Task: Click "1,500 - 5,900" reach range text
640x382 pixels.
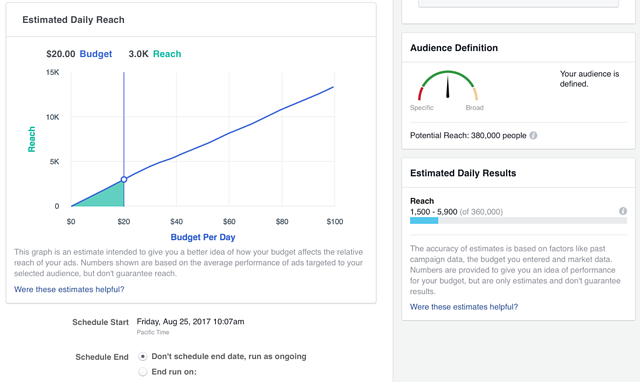Action: 433,212
